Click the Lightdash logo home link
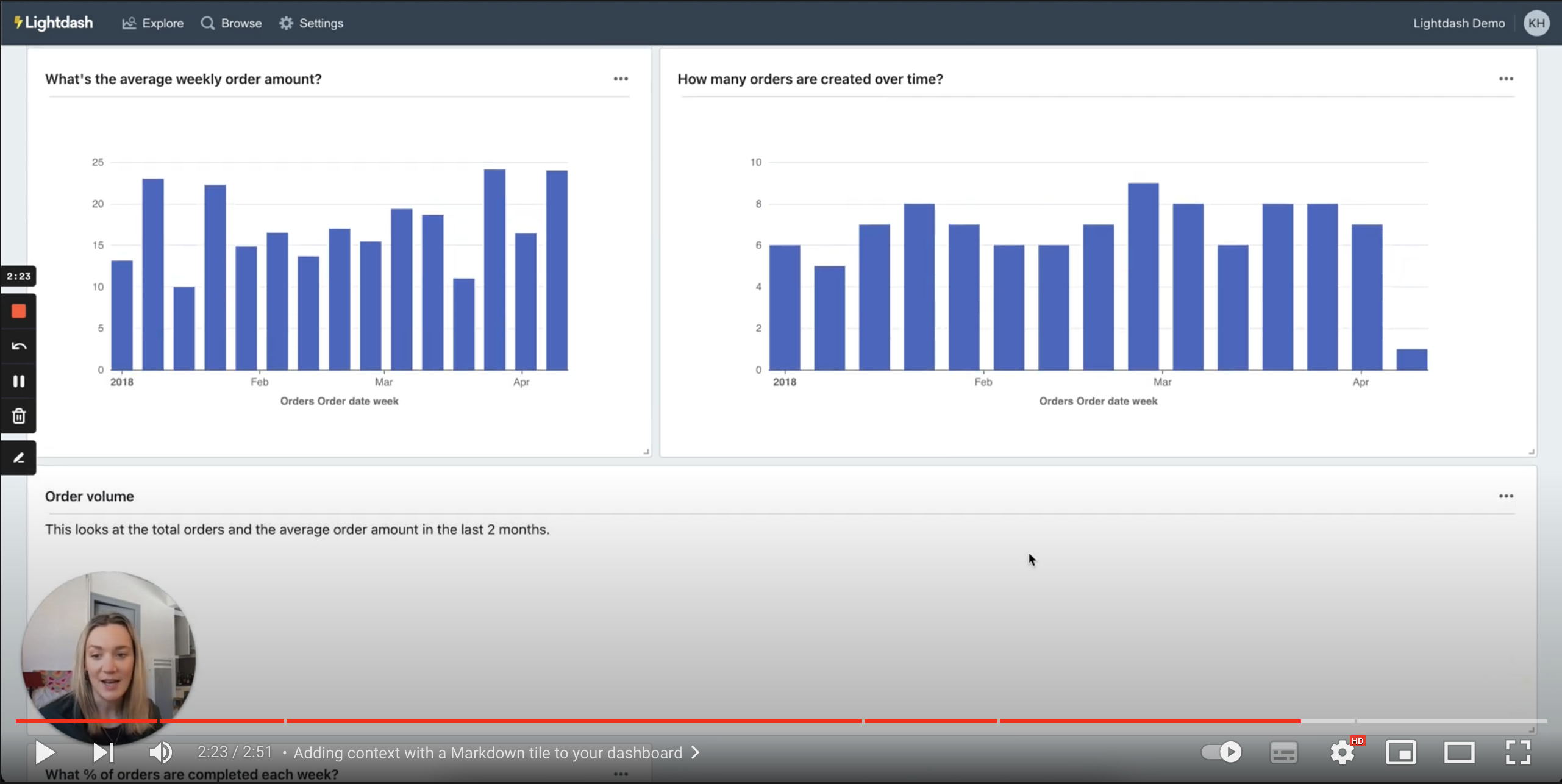 tap(54, 23)
